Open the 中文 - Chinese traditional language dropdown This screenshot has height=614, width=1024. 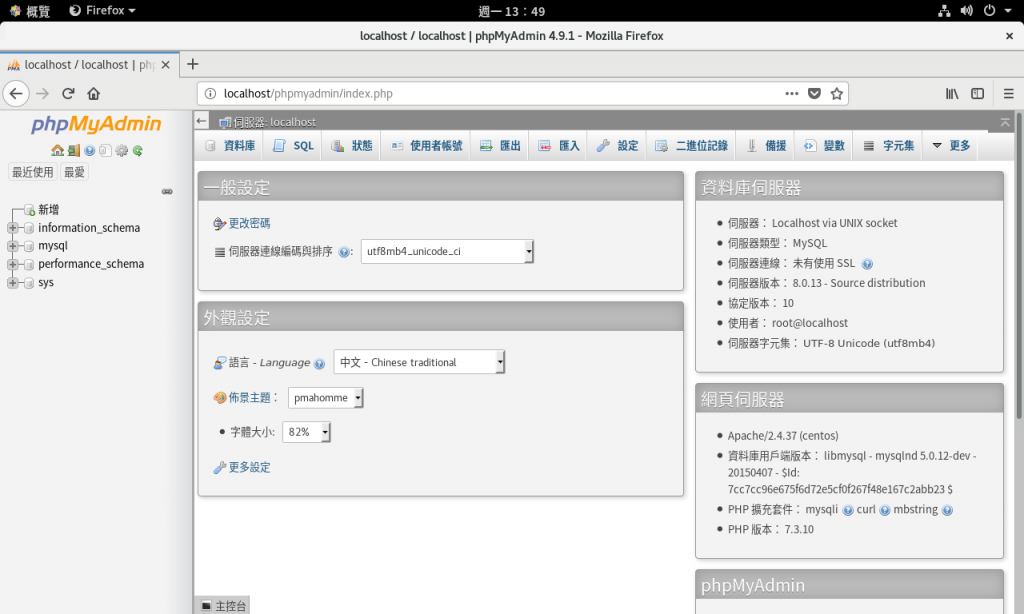pos(419,362)
